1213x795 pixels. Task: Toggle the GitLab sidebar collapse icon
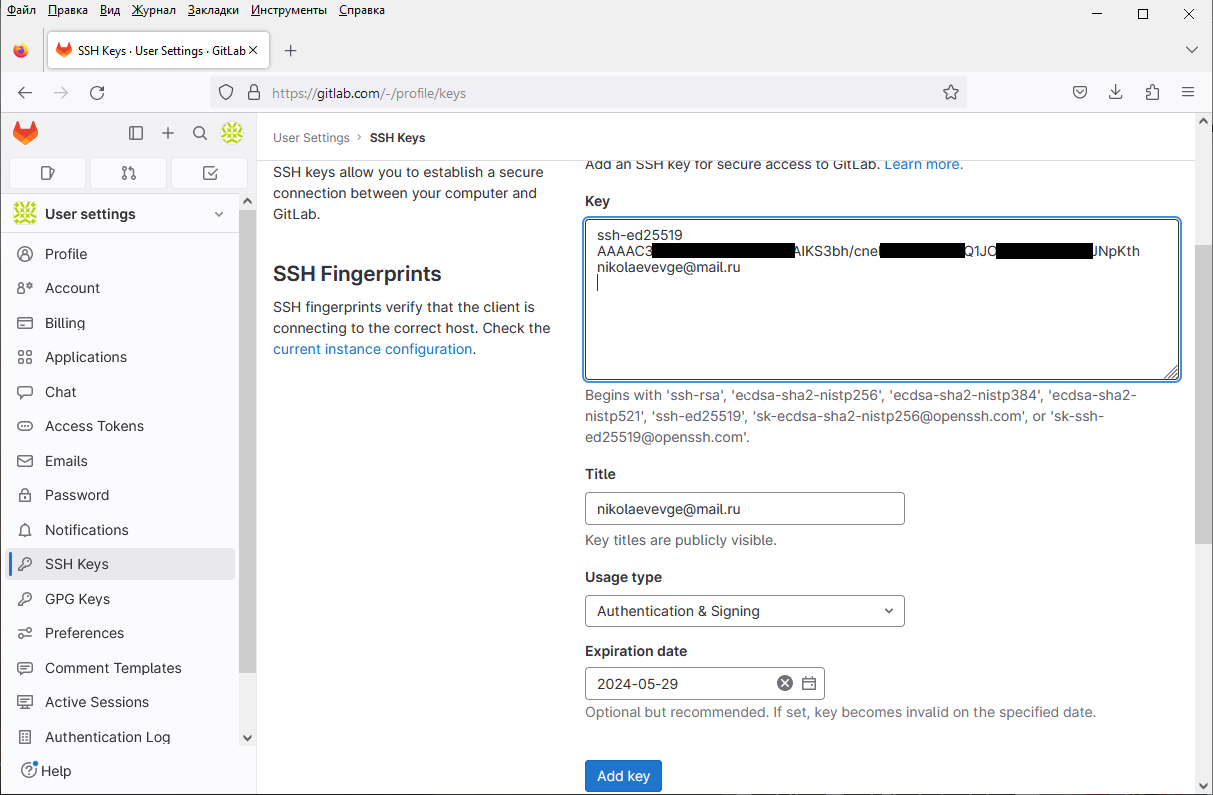click(136, 133)
